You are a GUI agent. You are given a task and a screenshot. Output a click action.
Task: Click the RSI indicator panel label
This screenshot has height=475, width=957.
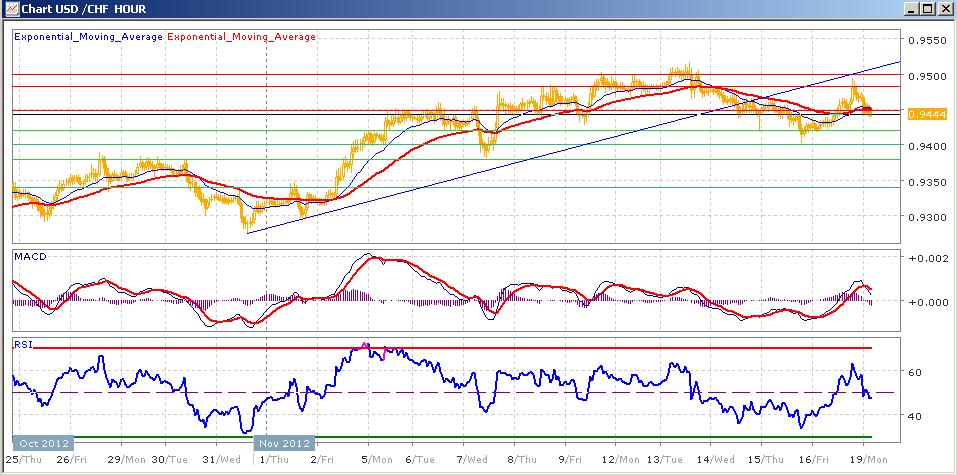coord(22,345)
